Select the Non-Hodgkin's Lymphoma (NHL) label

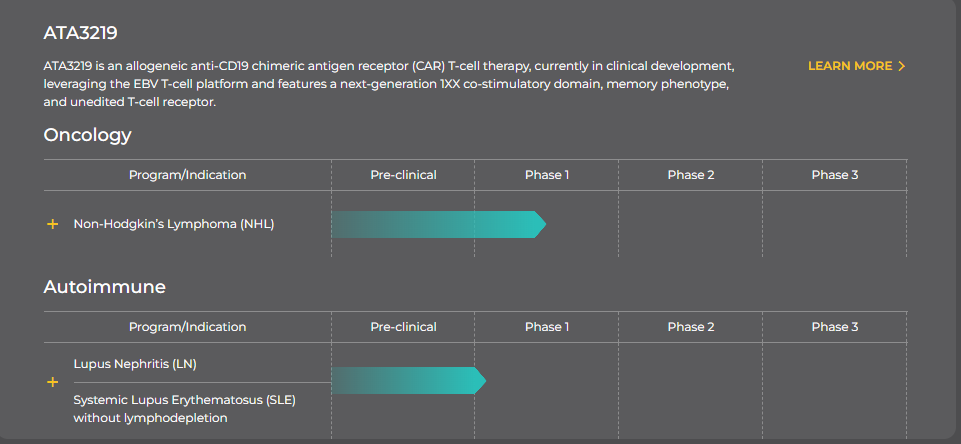(x=173, y=224)
